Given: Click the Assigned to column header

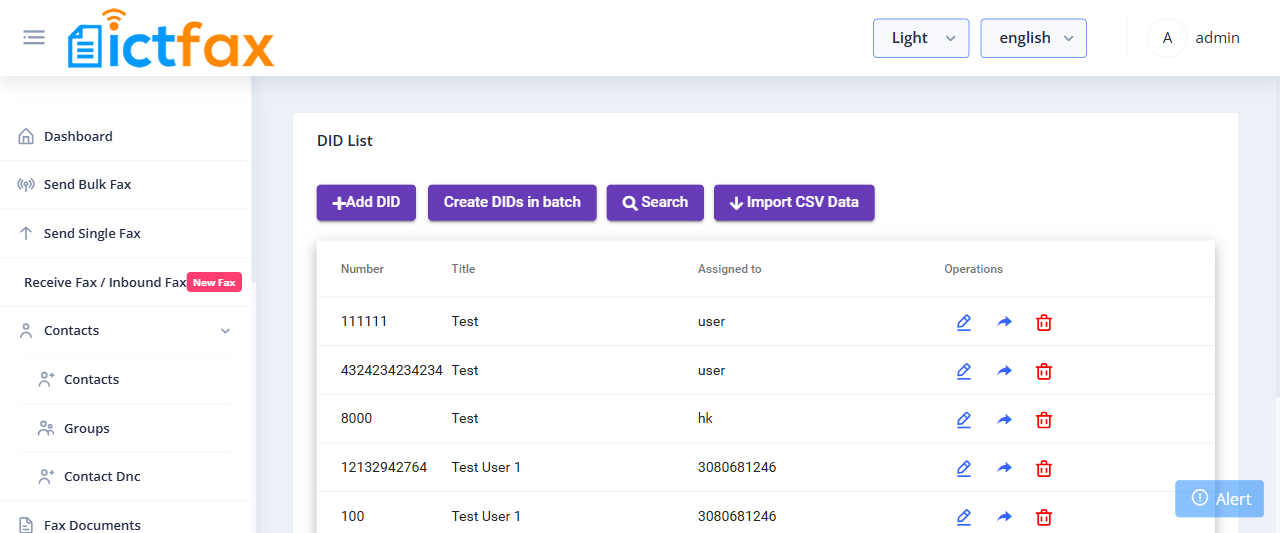Looking at the screenshot, I should 729,269.
